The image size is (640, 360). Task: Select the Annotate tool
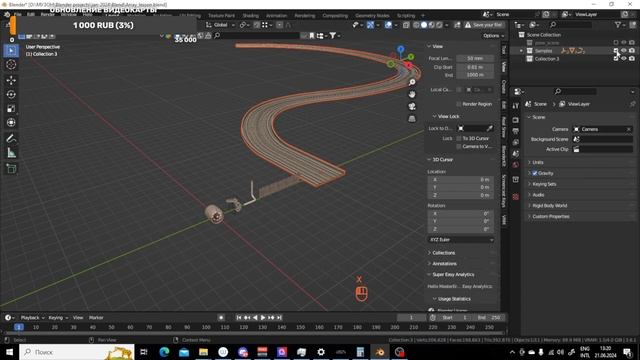pyautogui.click(x=11, y=139)
